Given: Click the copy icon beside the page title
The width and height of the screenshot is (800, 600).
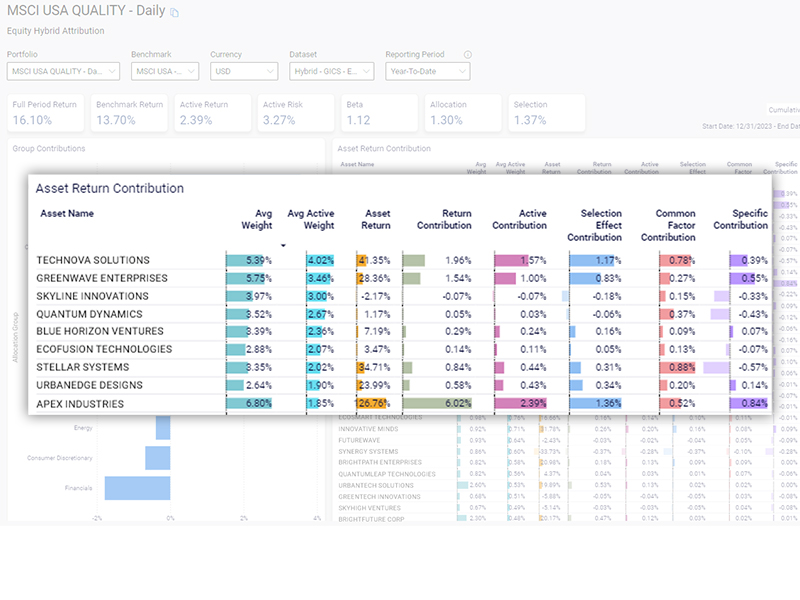Looking at the screenshot, I should click(175, 13).
